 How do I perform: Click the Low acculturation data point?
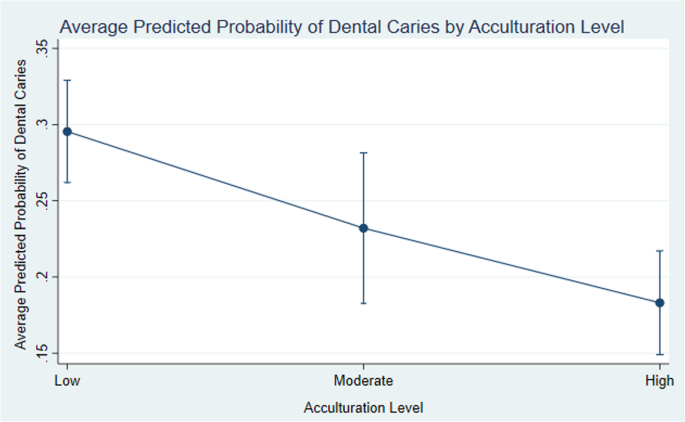[68, 131]
